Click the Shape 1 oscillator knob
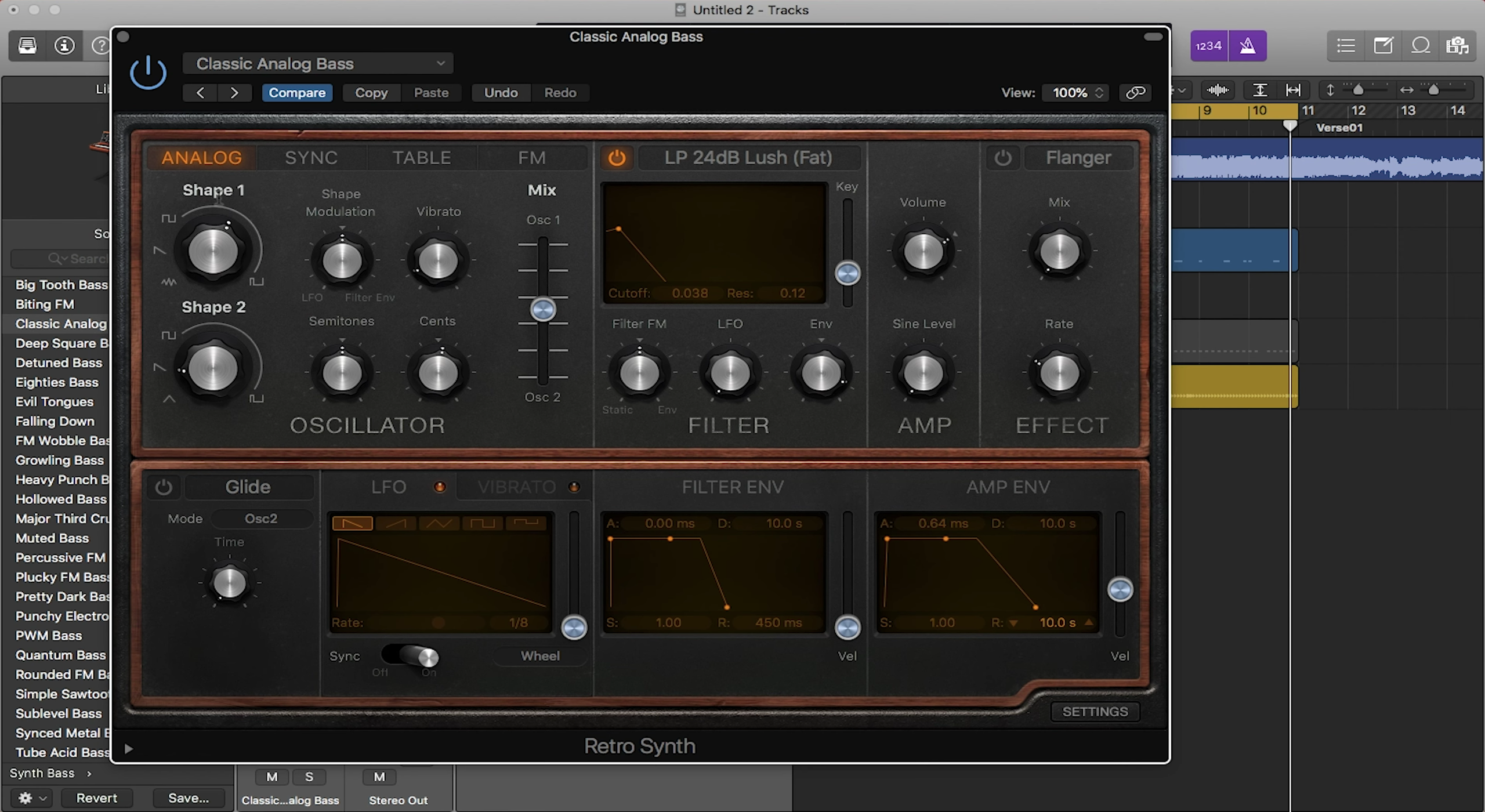This screenshot has height=812, width=1485. point(213,251)
